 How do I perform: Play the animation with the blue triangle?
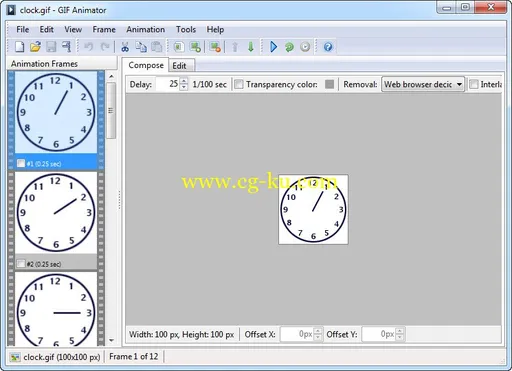[274, 47]
